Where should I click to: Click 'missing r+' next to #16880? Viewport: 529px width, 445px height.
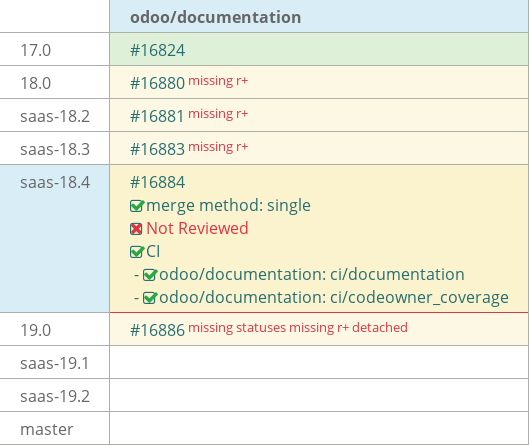(218, 81)
